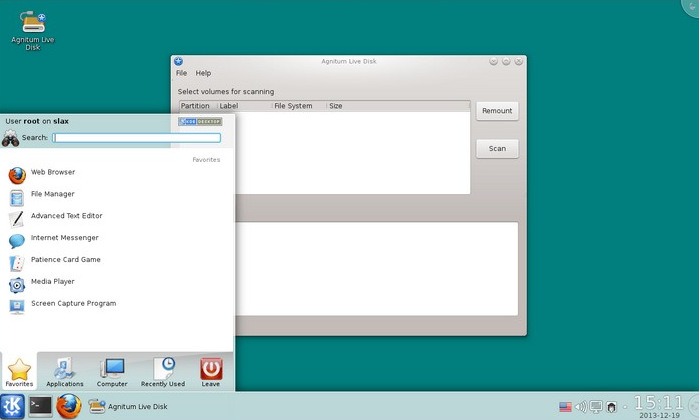Close the Agnitum Live Disk window

(518, 61)
